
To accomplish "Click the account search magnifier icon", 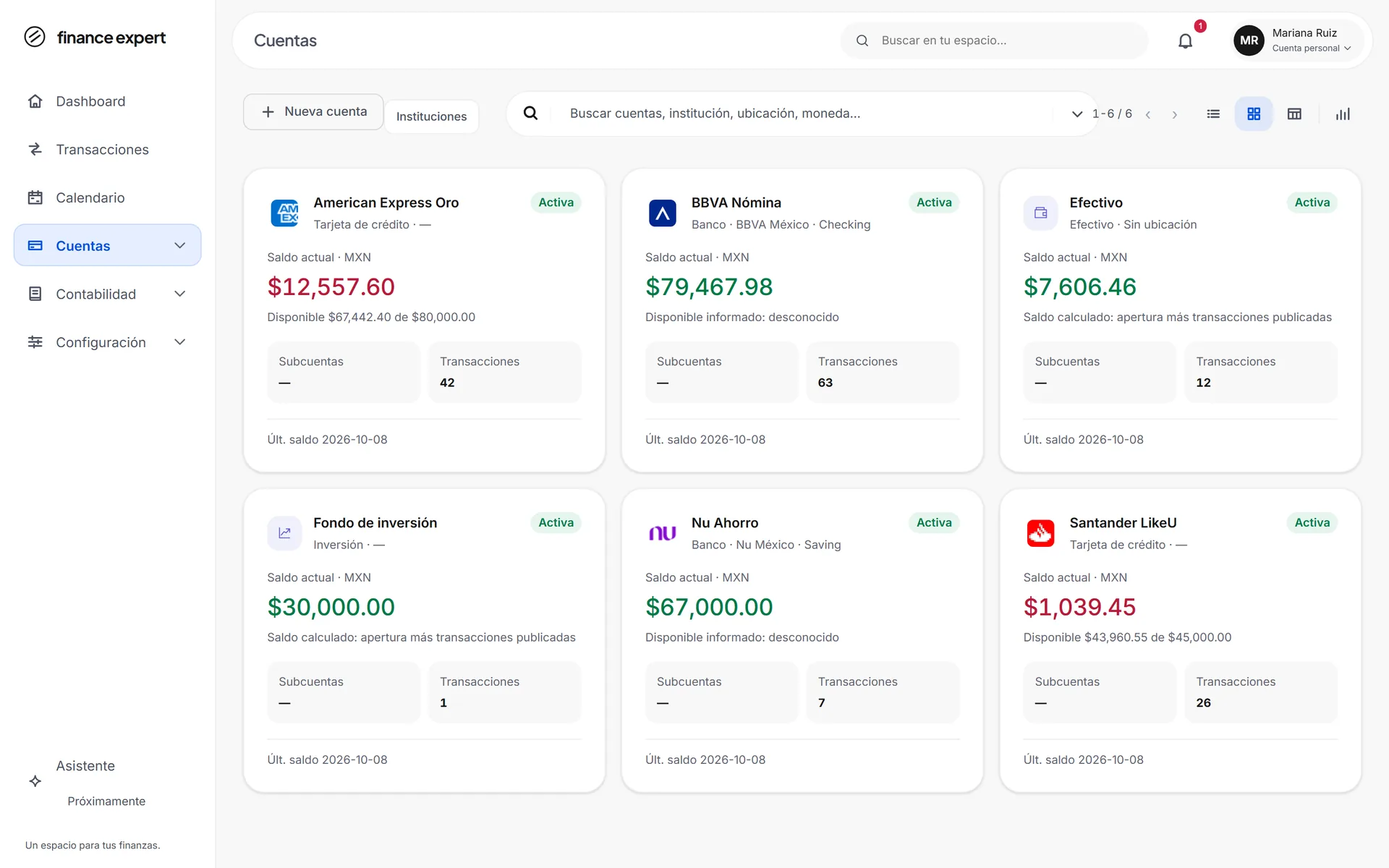I will pyautogui.click(x=530, y=113).
